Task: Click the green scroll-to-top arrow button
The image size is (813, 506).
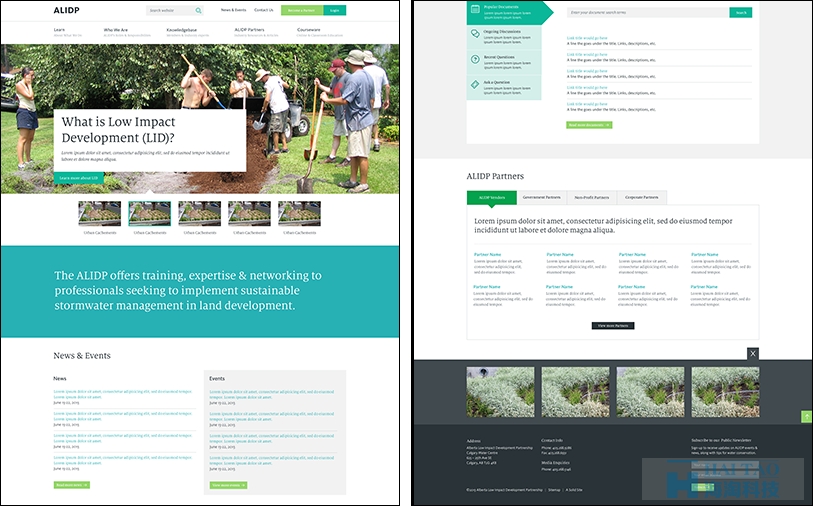Action: tap(806, 416)
